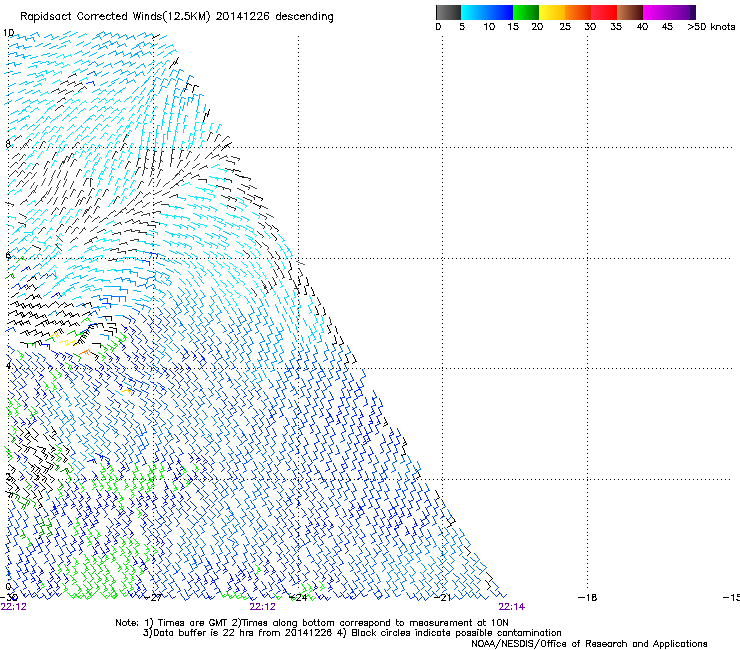
Task: Click the orange wind barb near latitude 4.3
Action: coord(85,352)
